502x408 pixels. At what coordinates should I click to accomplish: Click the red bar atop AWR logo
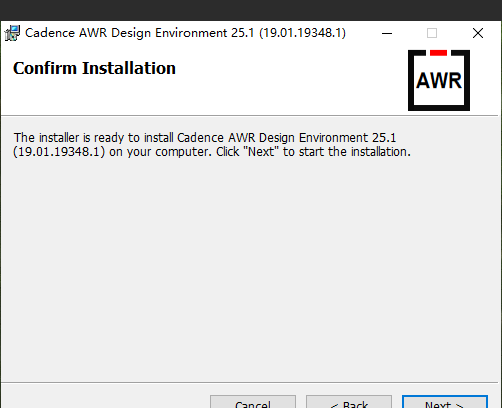[438, 53]
